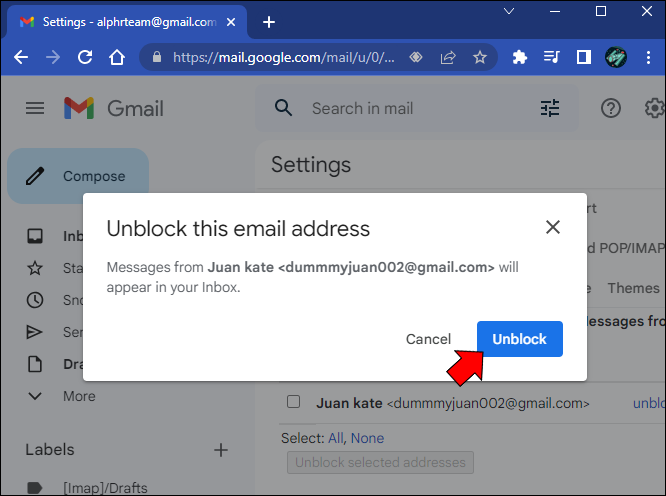666x496 pixels.
Task: Close the dialog with the X icon
Action: click(553, 227)
